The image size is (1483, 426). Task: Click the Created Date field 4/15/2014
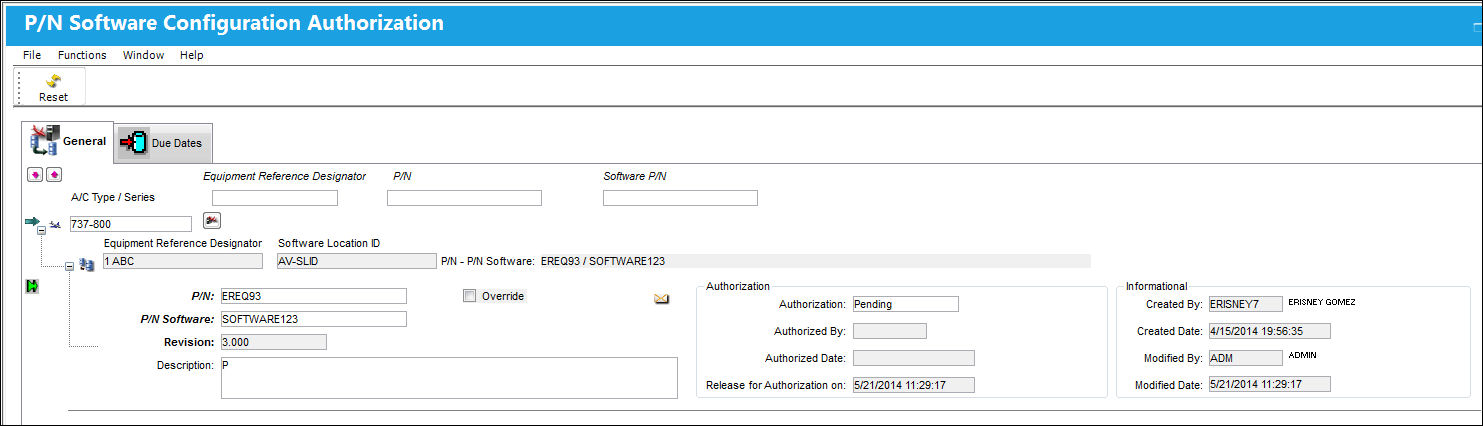pyautogui.click(x=1270, y=331)
